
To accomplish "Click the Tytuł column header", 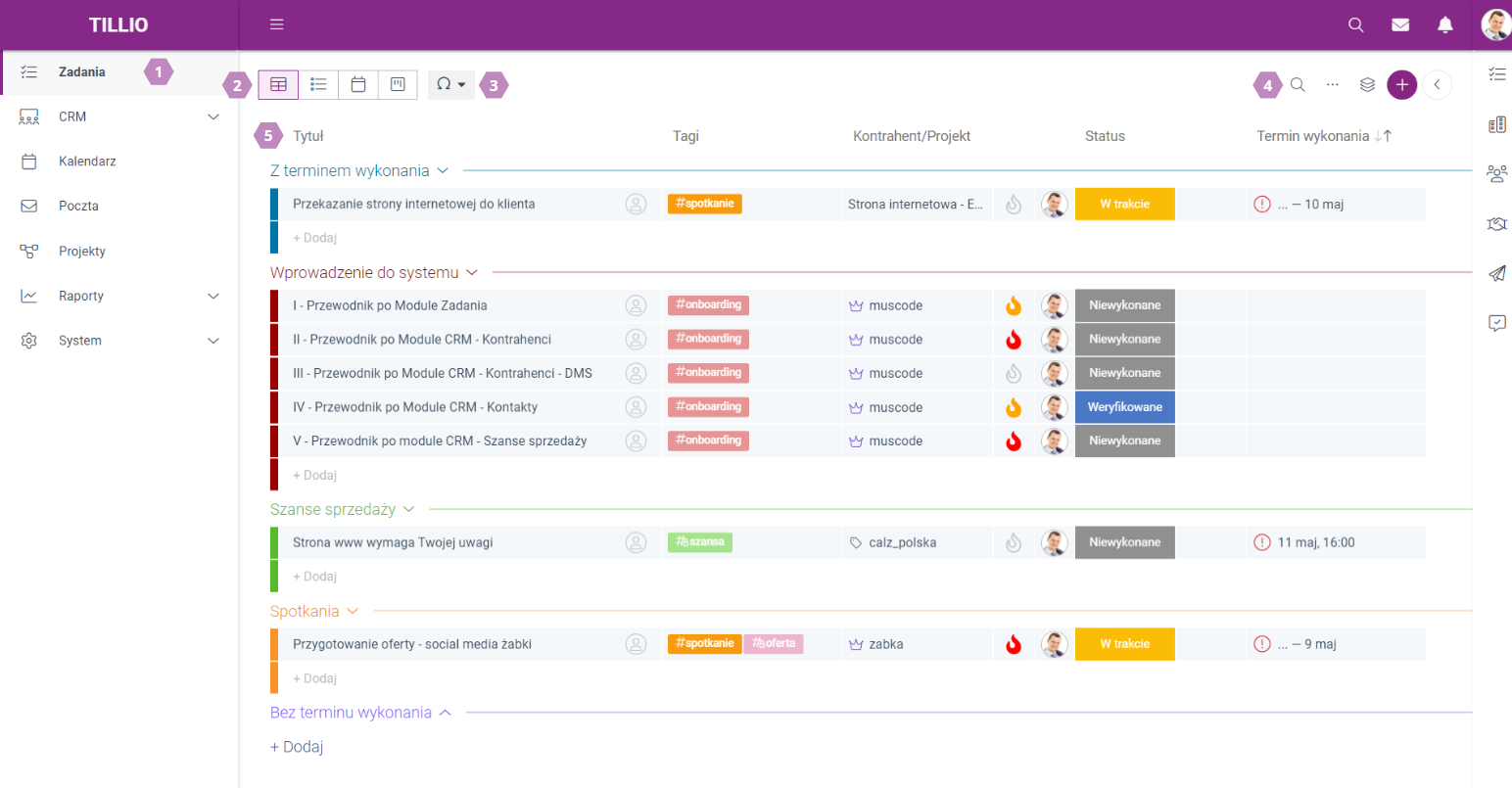I will point(307,136).
